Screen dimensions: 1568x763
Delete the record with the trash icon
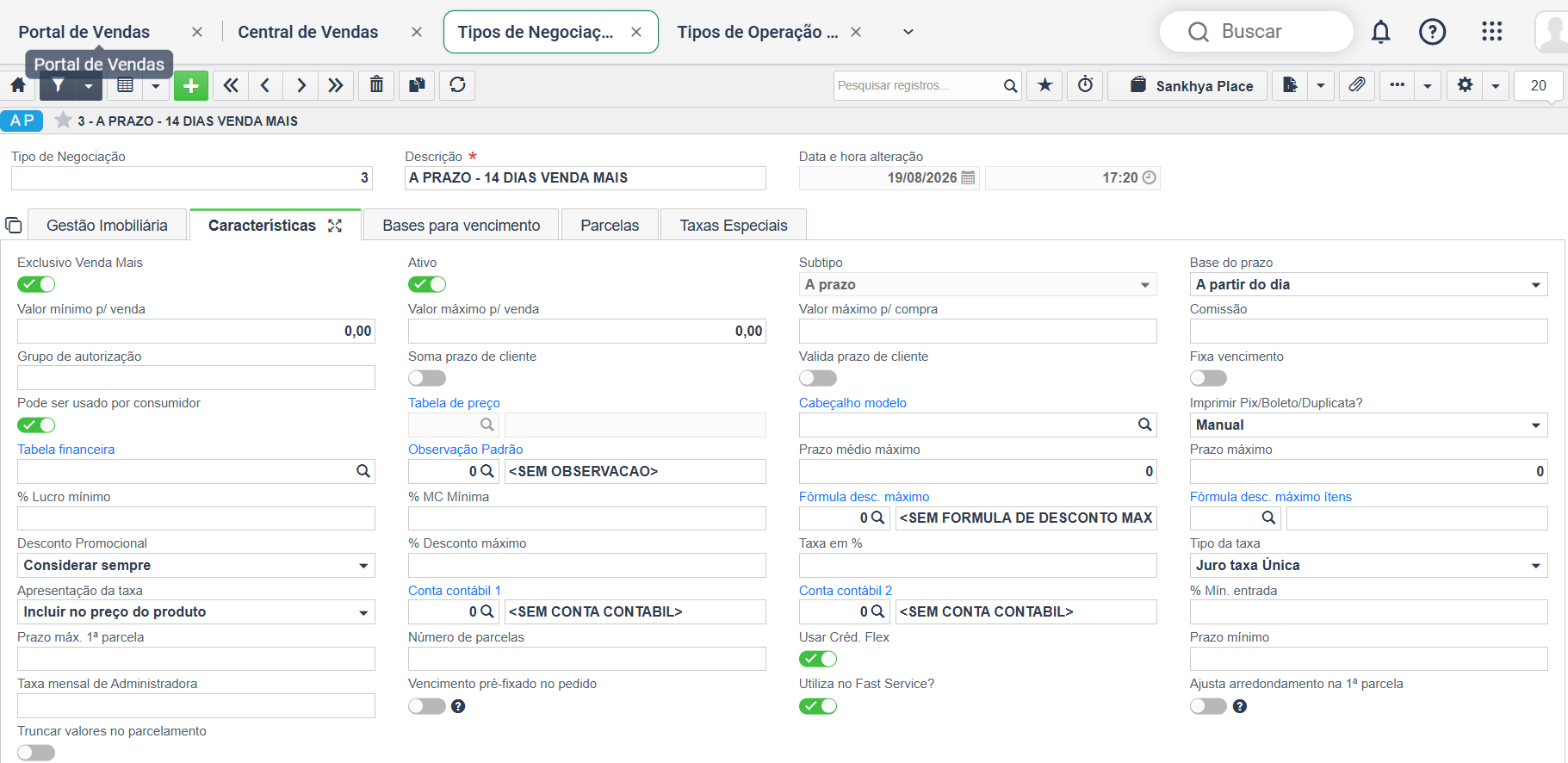pos(376,85)
